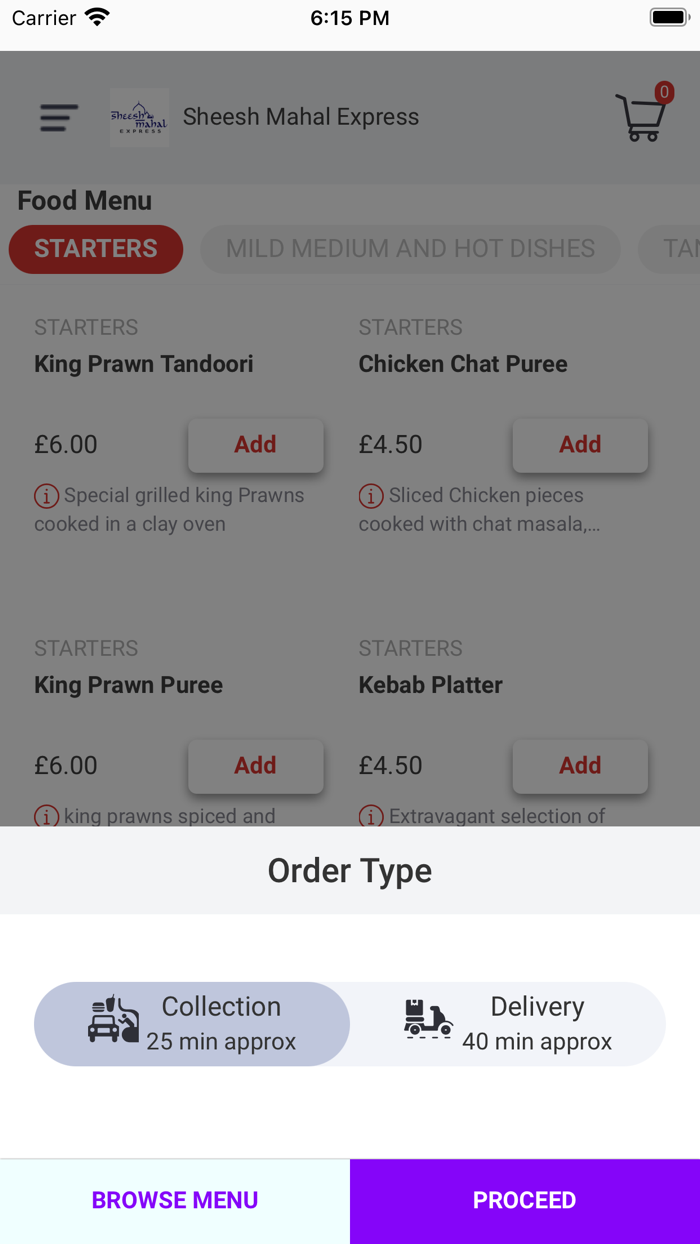
Task: Tap the Order Type header
Action: pos(350,871)
